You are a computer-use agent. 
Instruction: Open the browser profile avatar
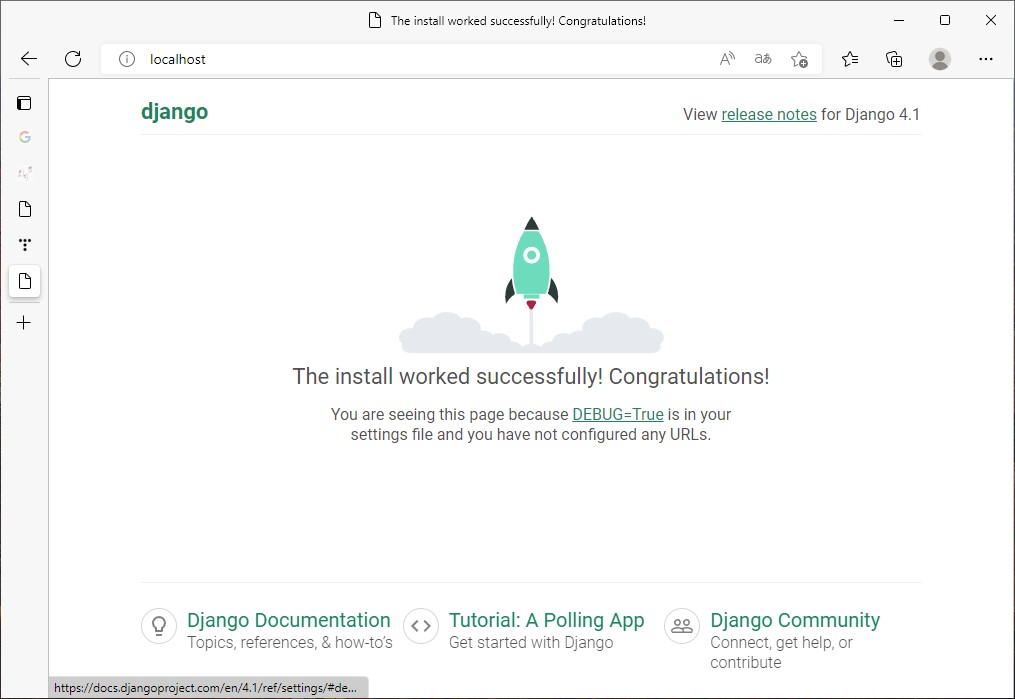tap(940, 59)
